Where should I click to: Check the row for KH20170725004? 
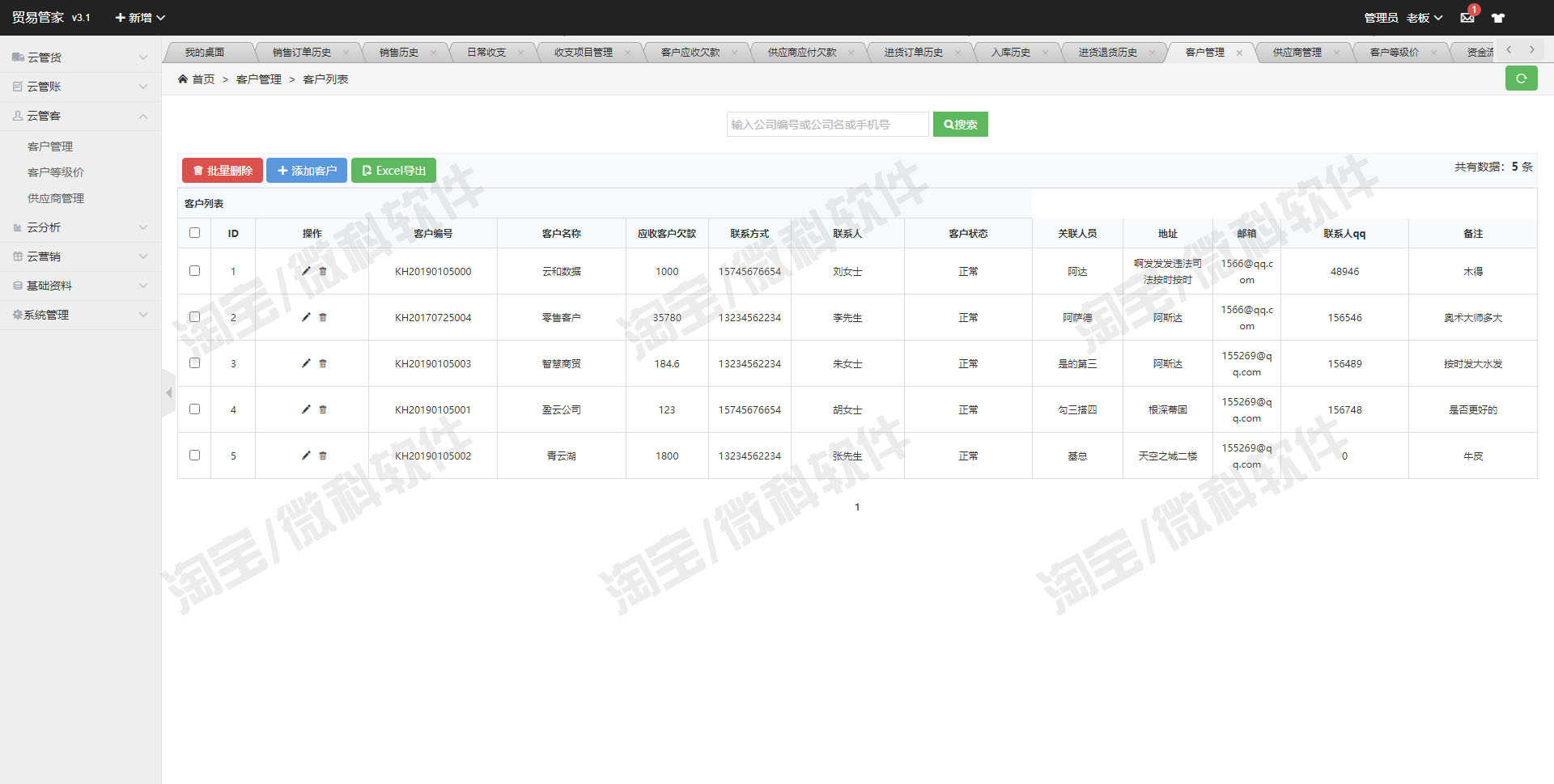click(x=194, y=316)
